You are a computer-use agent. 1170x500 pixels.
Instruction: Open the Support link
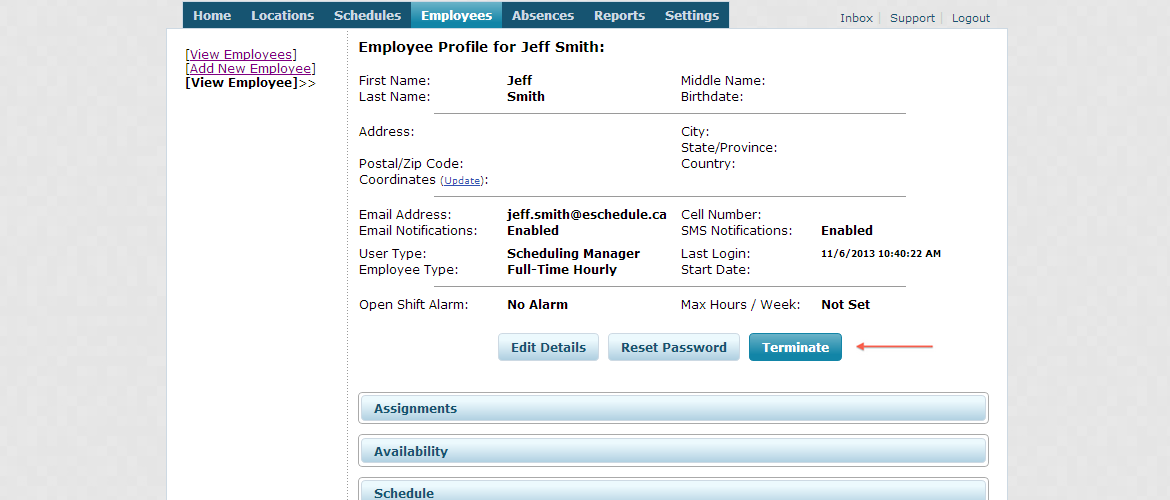pyautogui.click(x=912, y=18)
